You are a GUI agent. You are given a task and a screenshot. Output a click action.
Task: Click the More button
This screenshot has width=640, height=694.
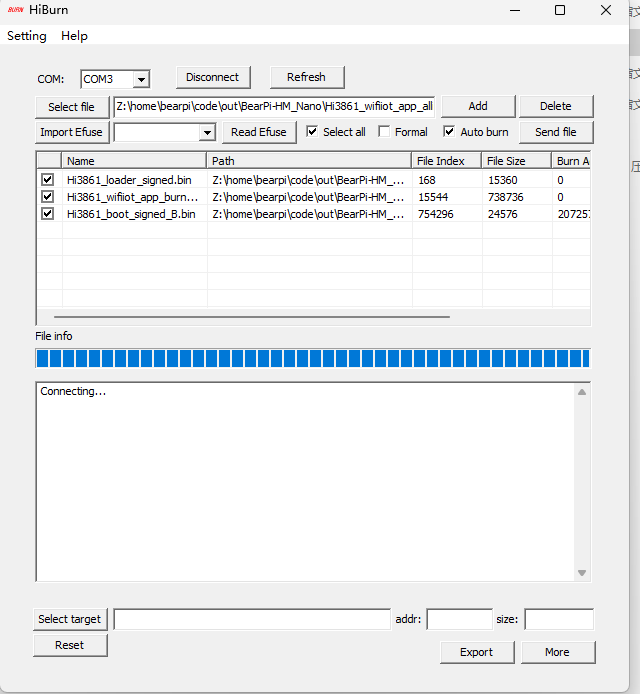(x=558, y=652)
